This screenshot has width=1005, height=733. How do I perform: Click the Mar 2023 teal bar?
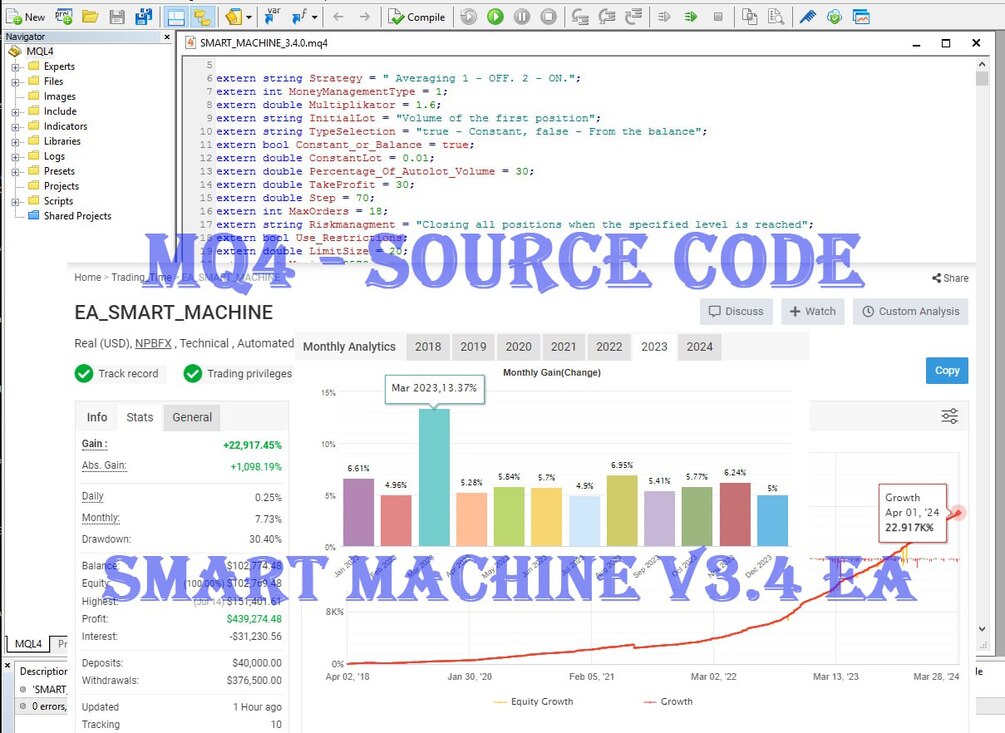(x=434, y=477)
